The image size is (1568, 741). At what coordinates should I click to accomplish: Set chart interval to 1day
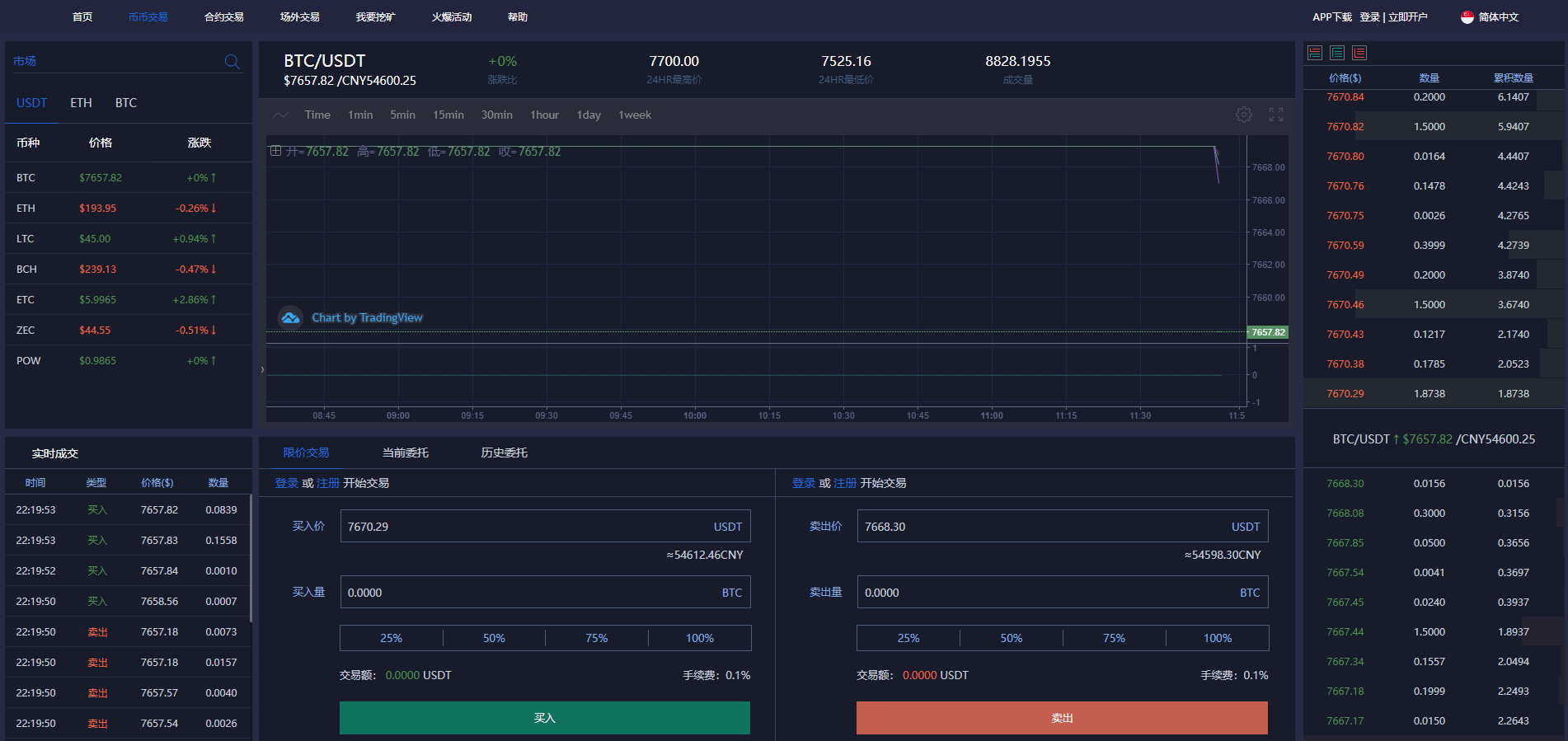coord(588,115)
